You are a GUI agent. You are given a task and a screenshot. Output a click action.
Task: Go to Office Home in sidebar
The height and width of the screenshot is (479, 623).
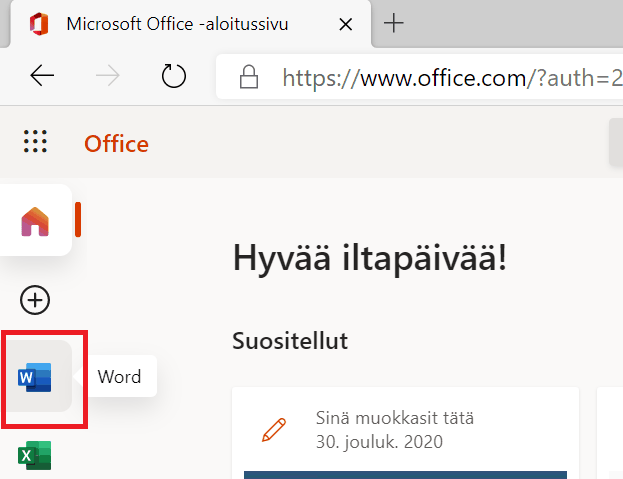(35, 222)
